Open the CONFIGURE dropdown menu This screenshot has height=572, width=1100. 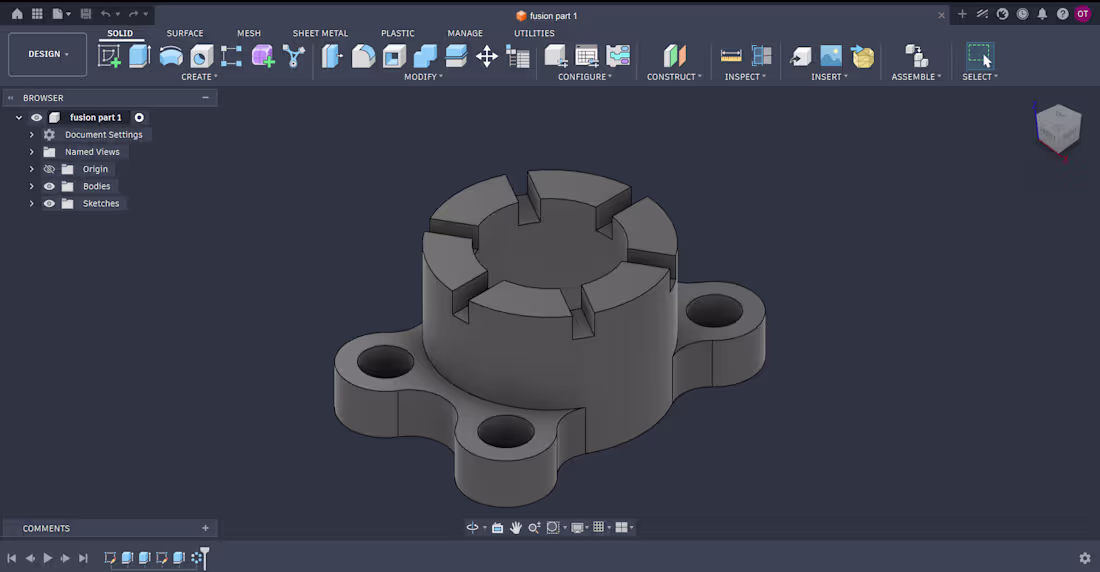click(584, 77)
